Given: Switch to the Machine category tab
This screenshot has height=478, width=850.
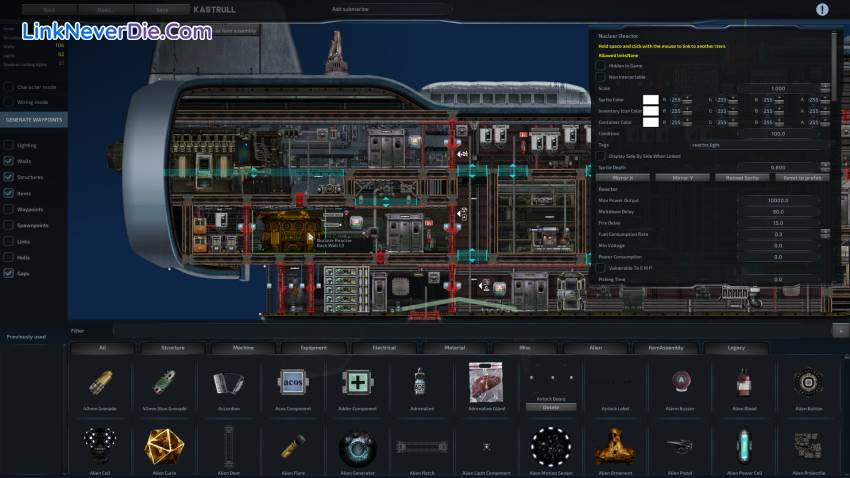Looking at the screenshot, I should click(243, 348).
